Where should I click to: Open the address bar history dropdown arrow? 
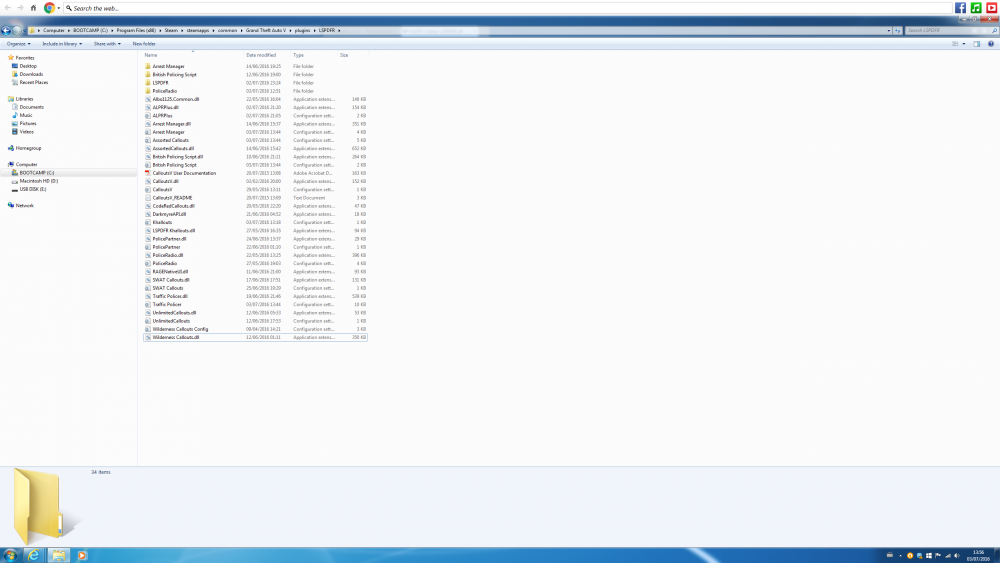tap(888, 30)
